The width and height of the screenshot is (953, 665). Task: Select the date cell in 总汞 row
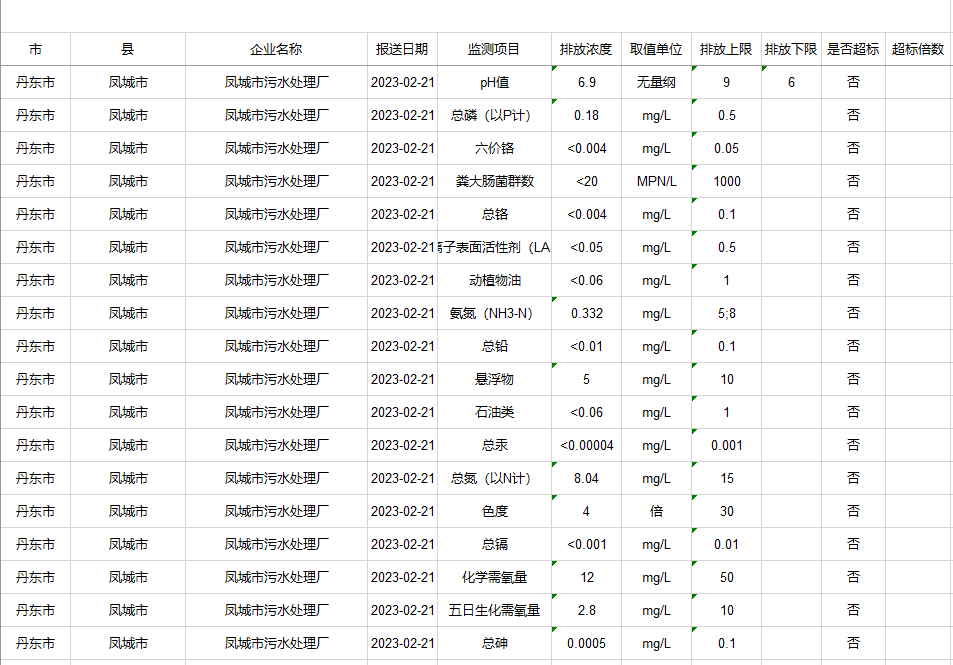[402, 446]
